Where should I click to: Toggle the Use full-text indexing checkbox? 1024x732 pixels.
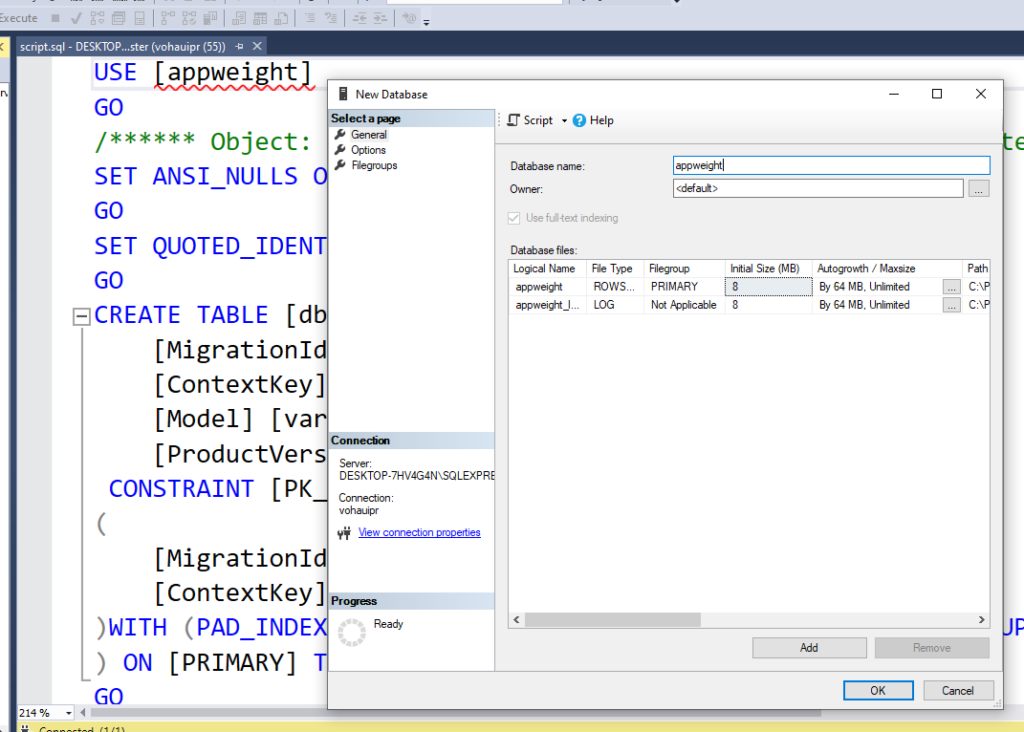(x=515, y=218)
